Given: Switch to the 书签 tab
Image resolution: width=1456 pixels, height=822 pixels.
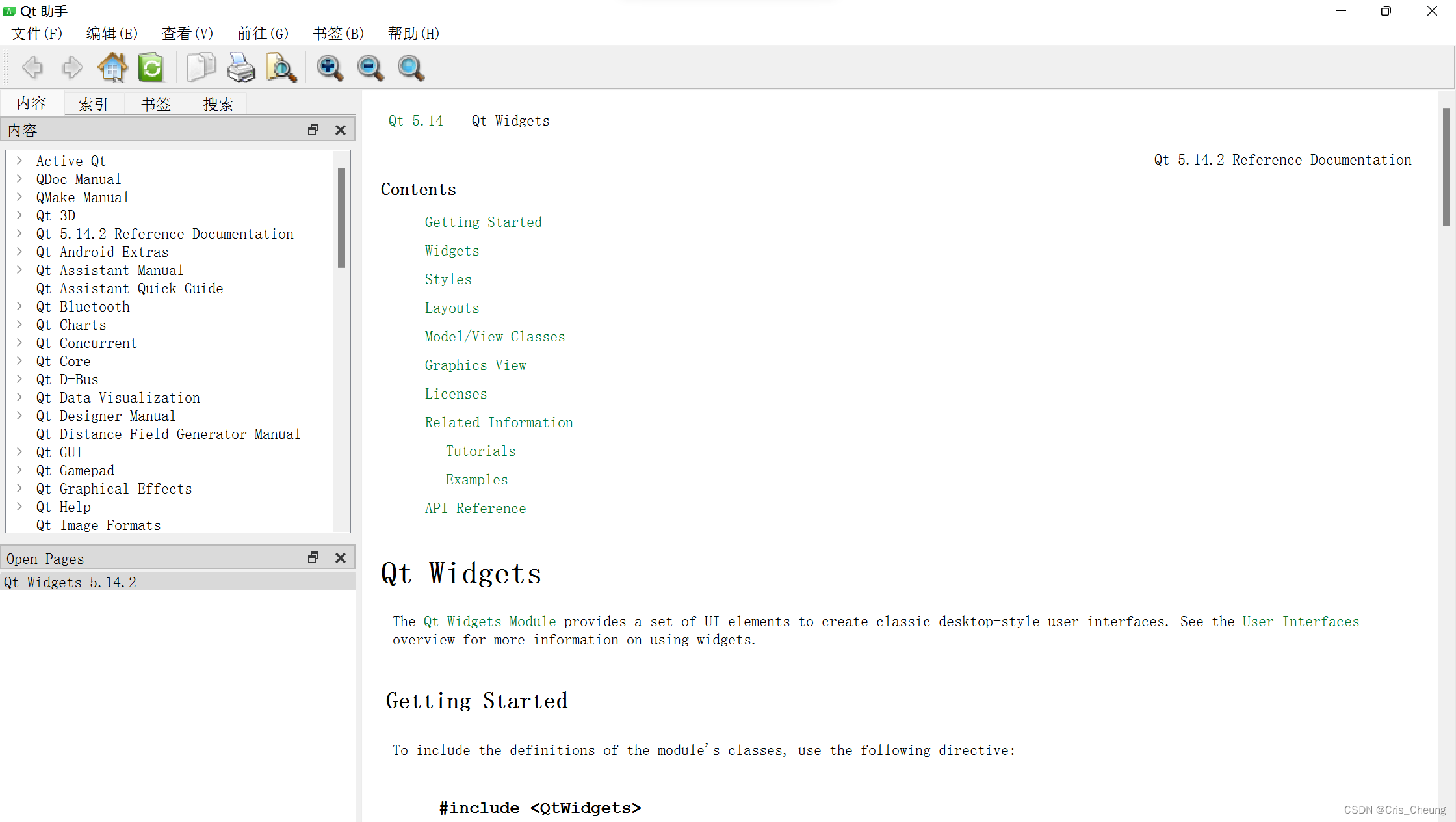Looking at the screenshot, I should tap(156, 104).
